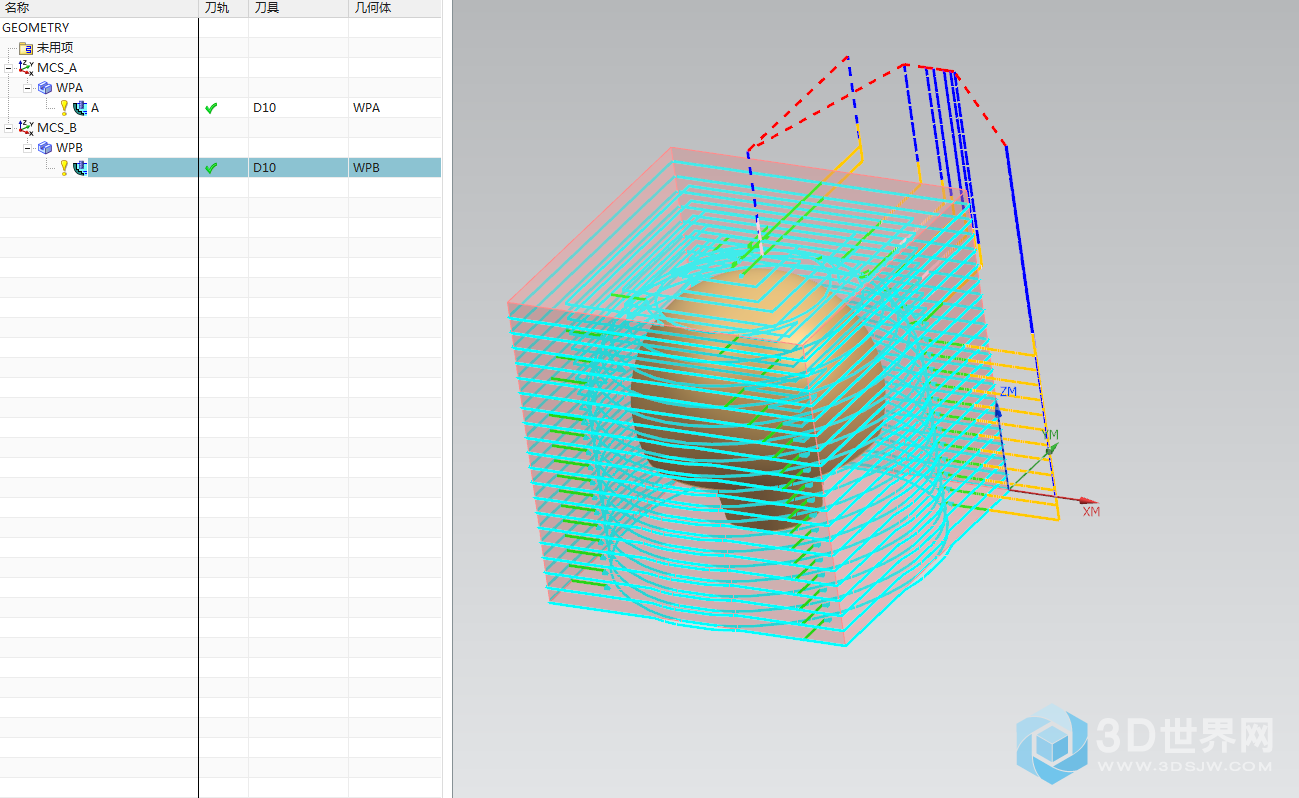Click the ZM axis label in the viewport
The height and width of the screenshot is (798, 1299).
(1008, 392)
